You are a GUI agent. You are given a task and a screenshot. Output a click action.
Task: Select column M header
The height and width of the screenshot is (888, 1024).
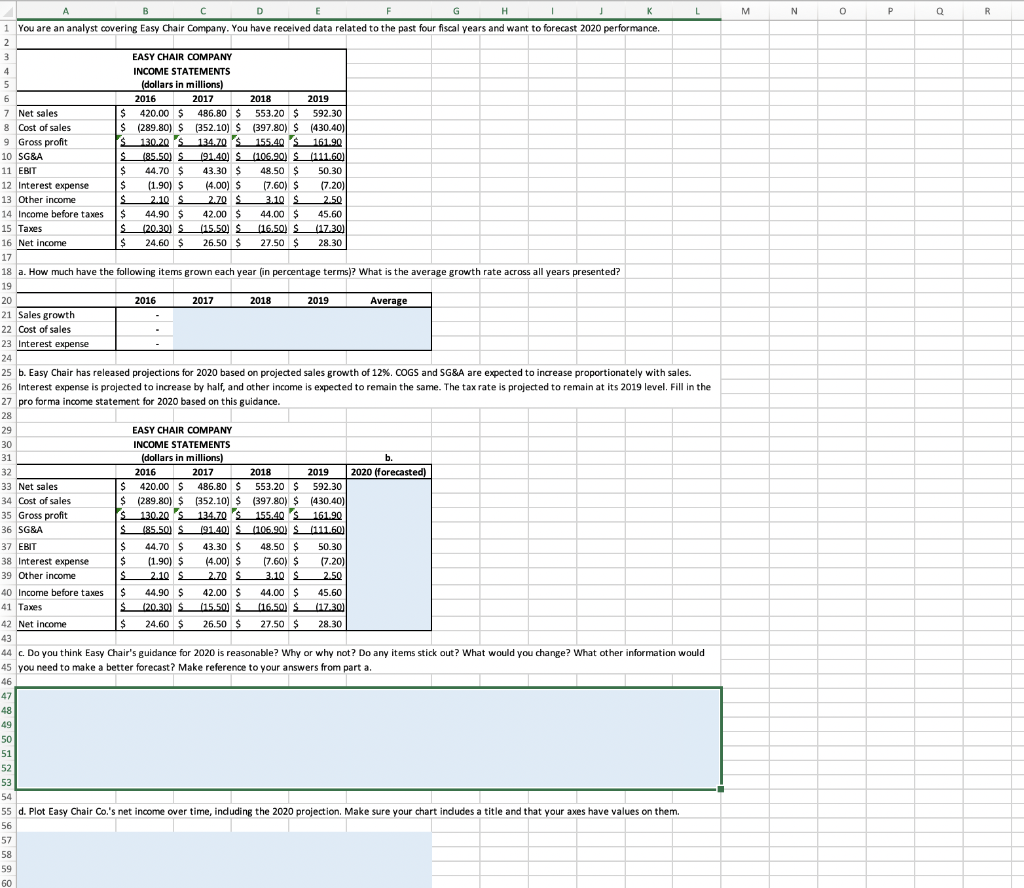coord(745,10)
